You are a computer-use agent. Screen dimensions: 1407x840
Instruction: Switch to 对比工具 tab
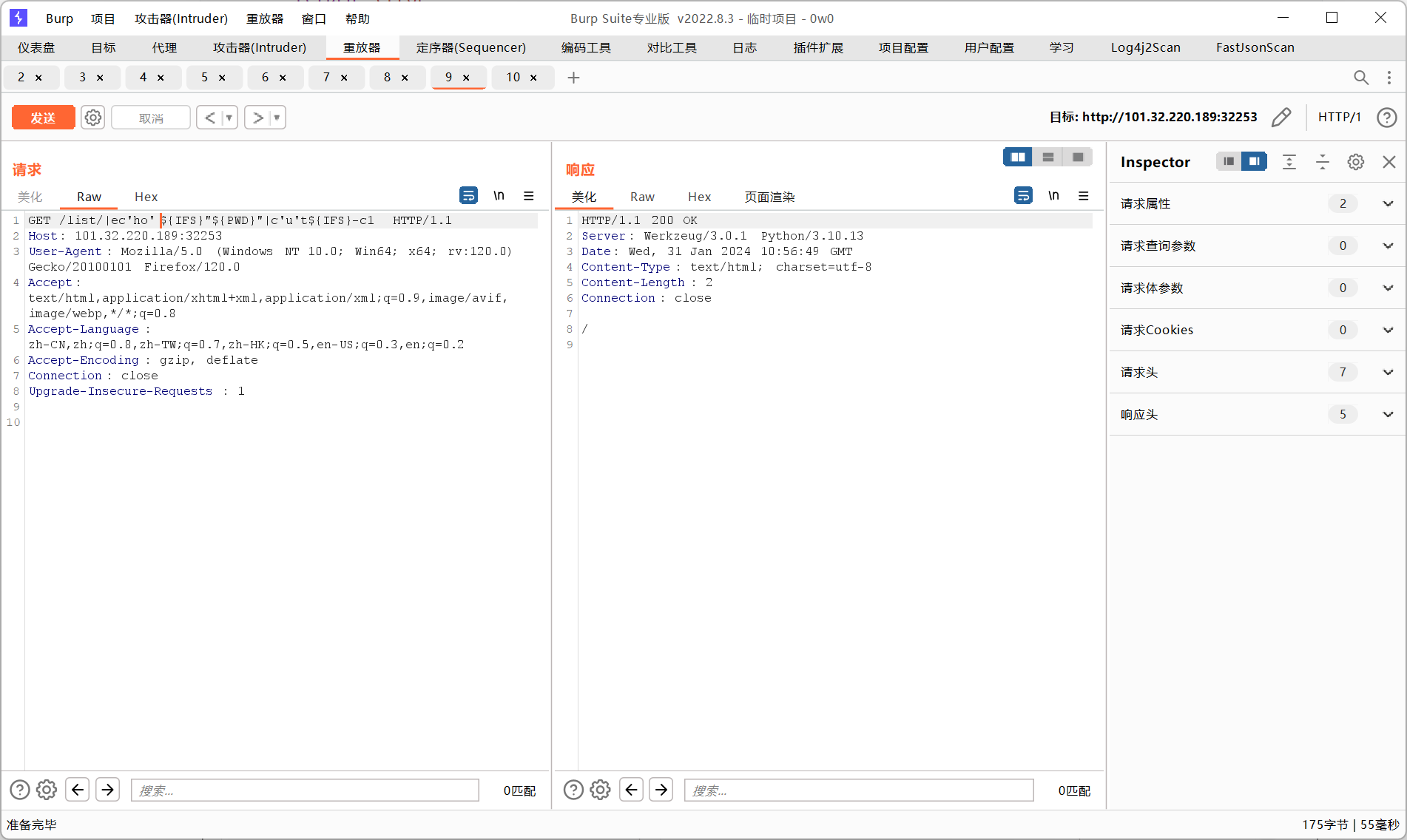[672, 47]
